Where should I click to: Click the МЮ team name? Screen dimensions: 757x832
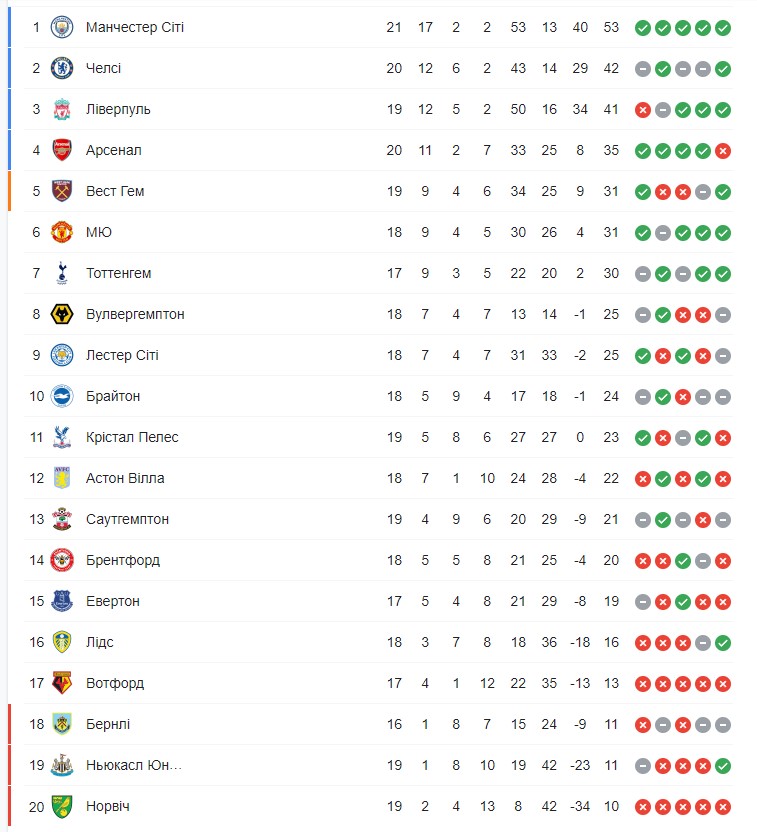click(99, 232)
